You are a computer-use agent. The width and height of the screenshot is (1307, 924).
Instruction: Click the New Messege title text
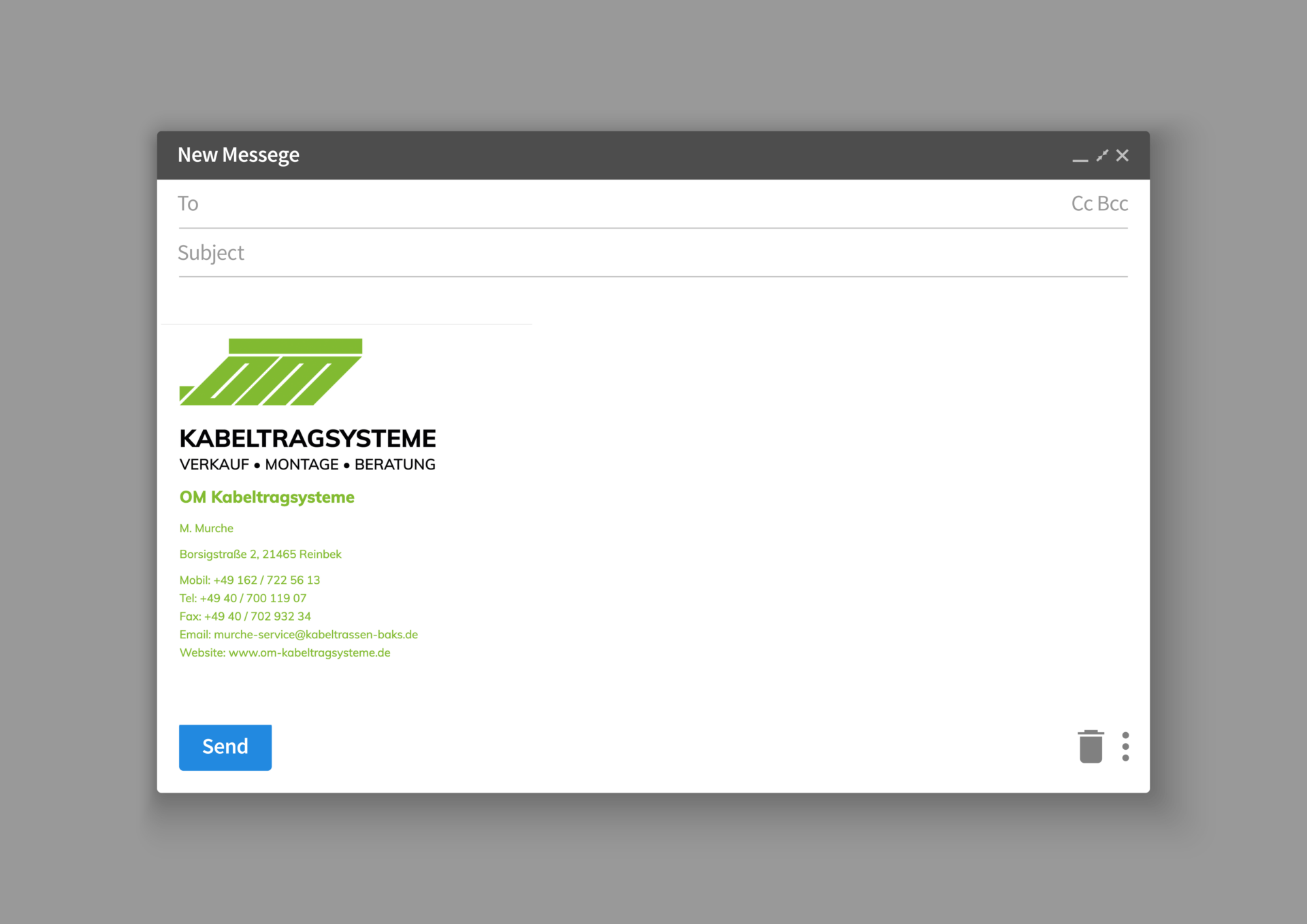point(238,155)
